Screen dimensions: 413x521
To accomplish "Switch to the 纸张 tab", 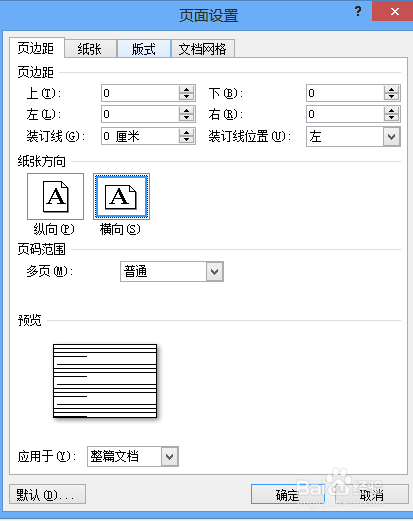I will (x=90, y=49).
